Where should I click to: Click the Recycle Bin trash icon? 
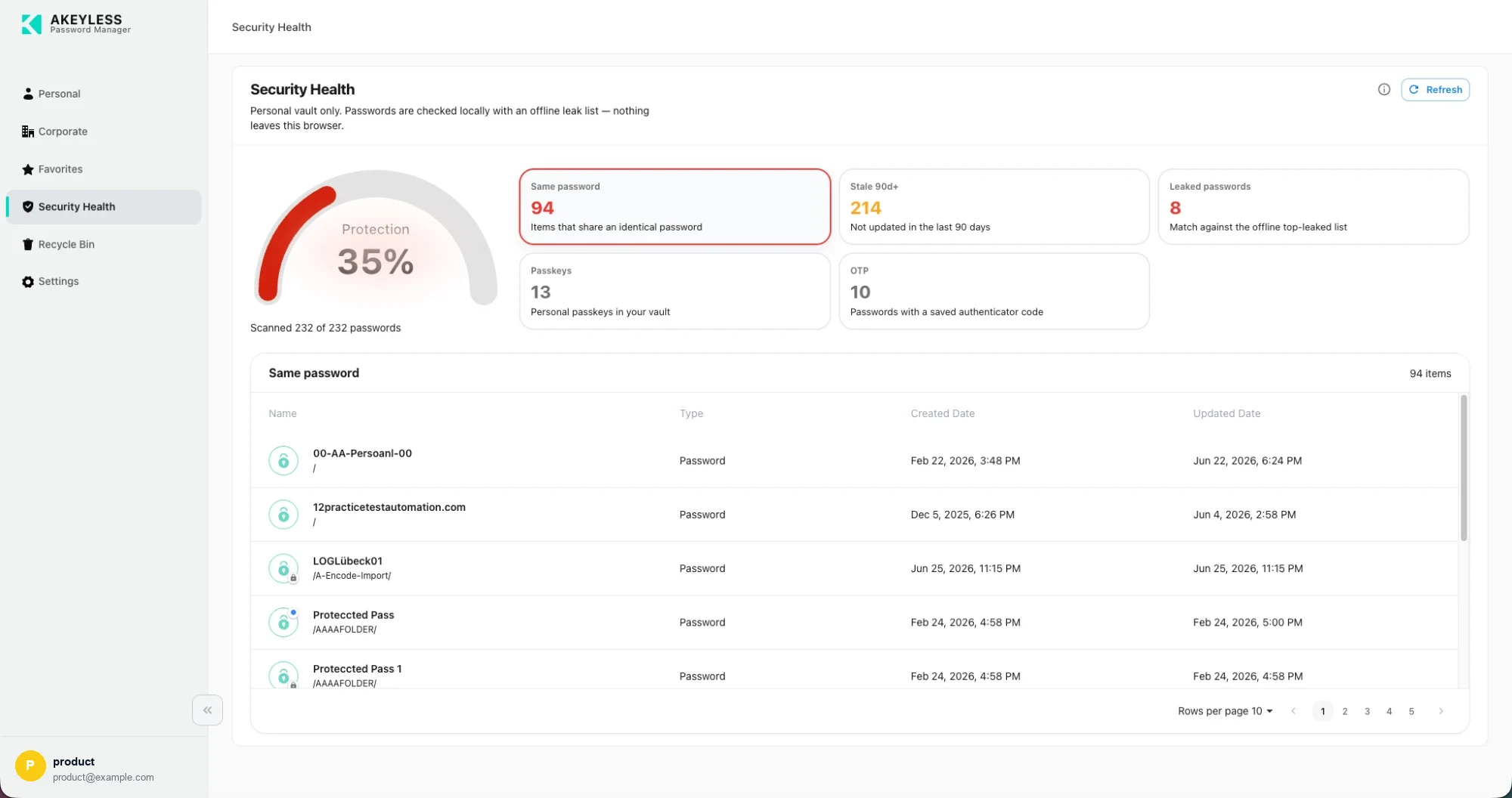[28, 244]
